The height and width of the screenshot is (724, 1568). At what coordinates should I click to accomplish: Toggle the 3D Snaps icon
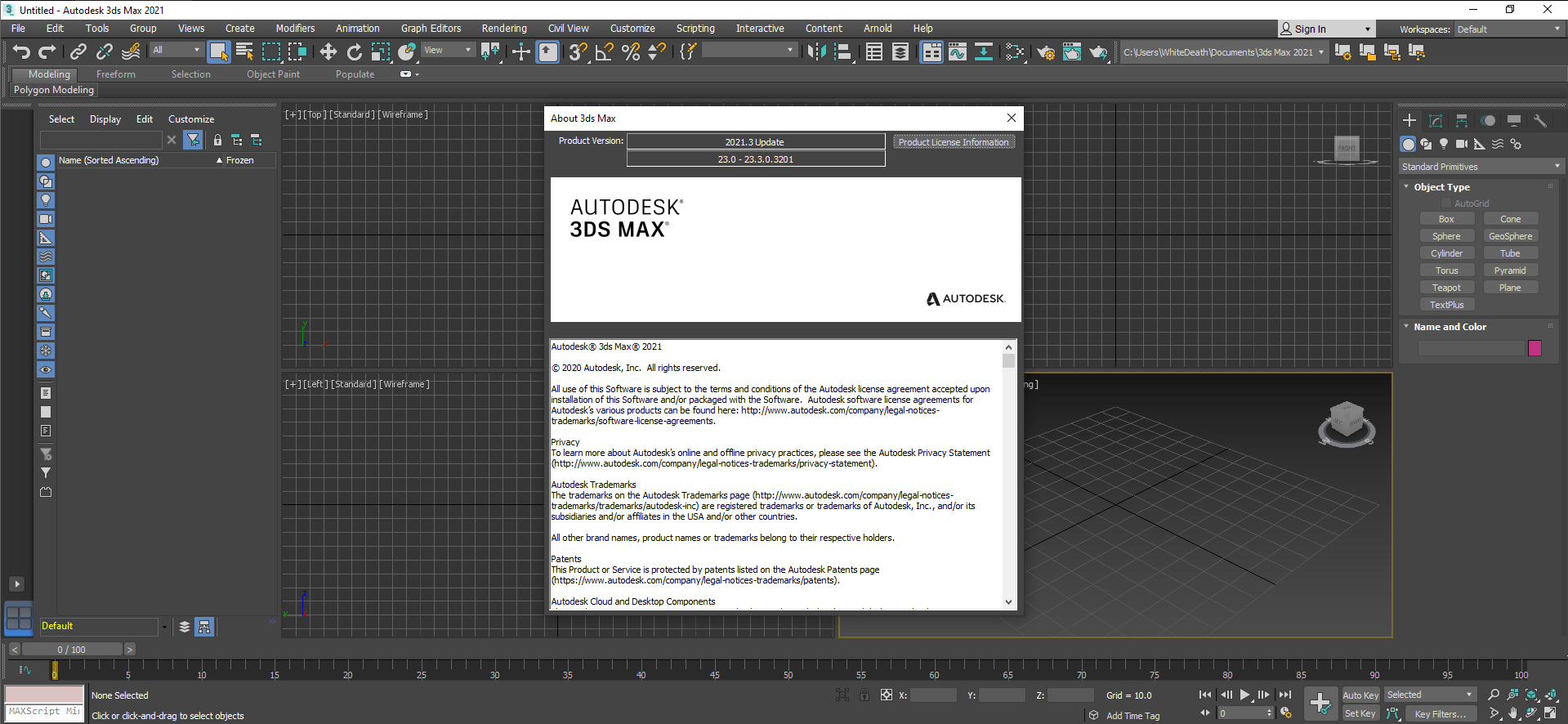tap(579, 52)
